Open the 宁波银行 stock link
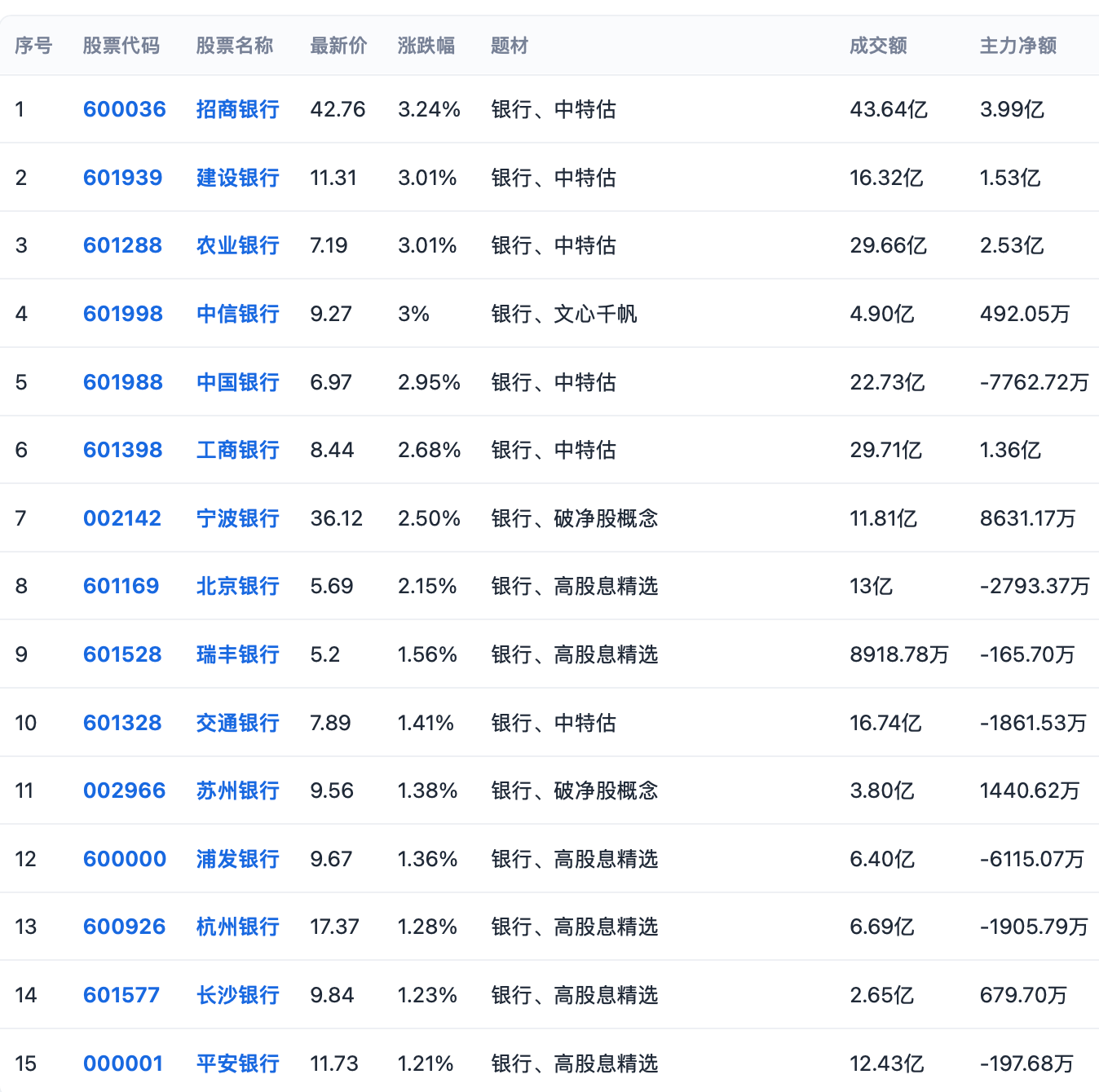The height and width of the screenshot is (1092, 1099). click(238, 518)
